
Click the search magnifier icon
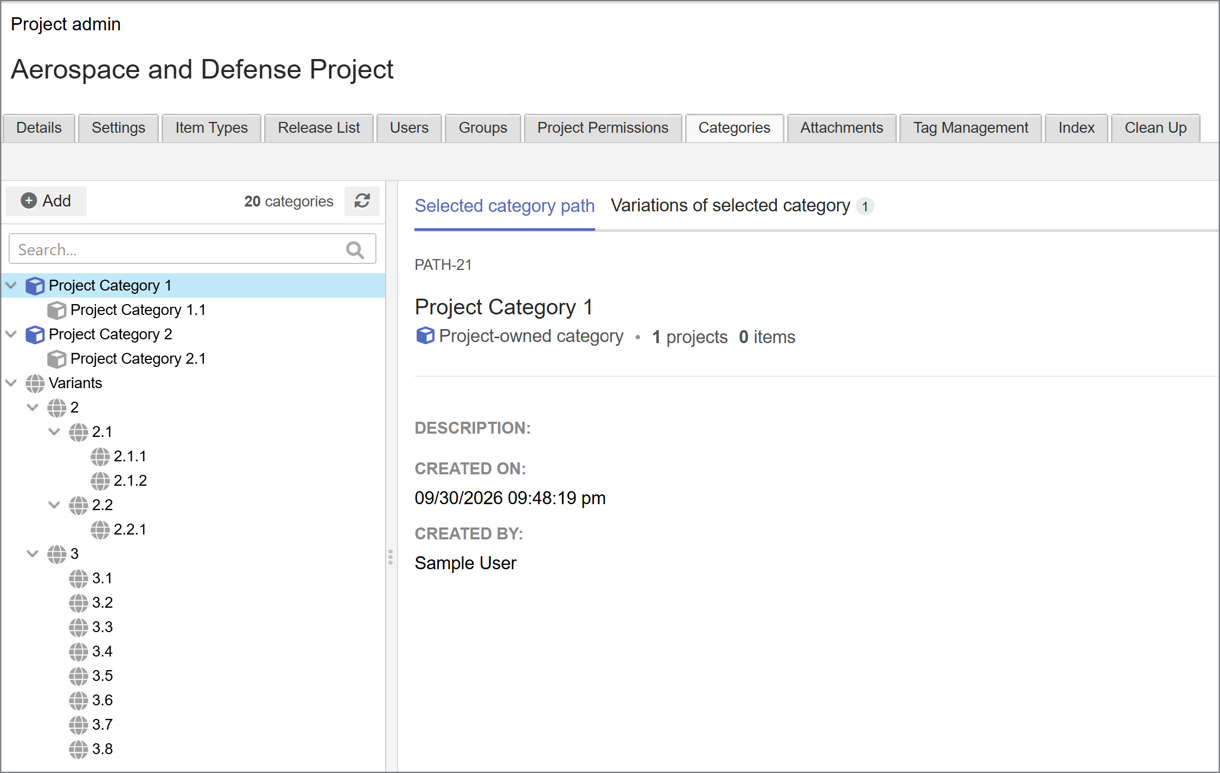(355, 250)
